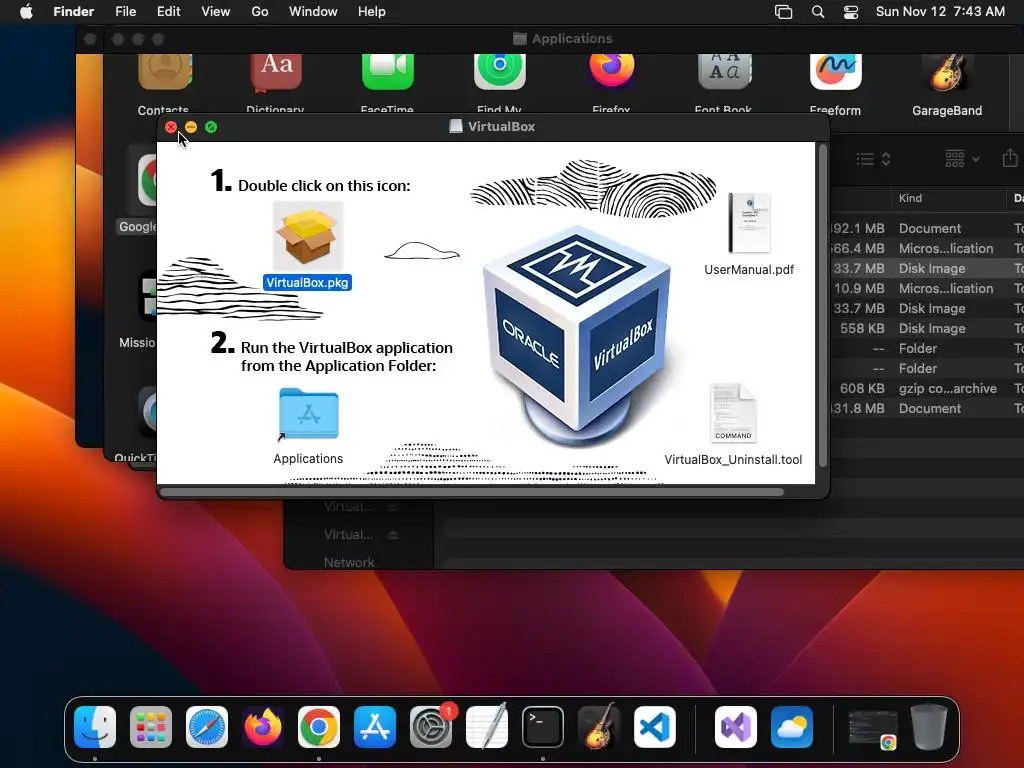Image resolution: width=1024 pixels, height=768 pixels.
Task: Minimize the VirtualBox window
Action: [x=191, y=127]
